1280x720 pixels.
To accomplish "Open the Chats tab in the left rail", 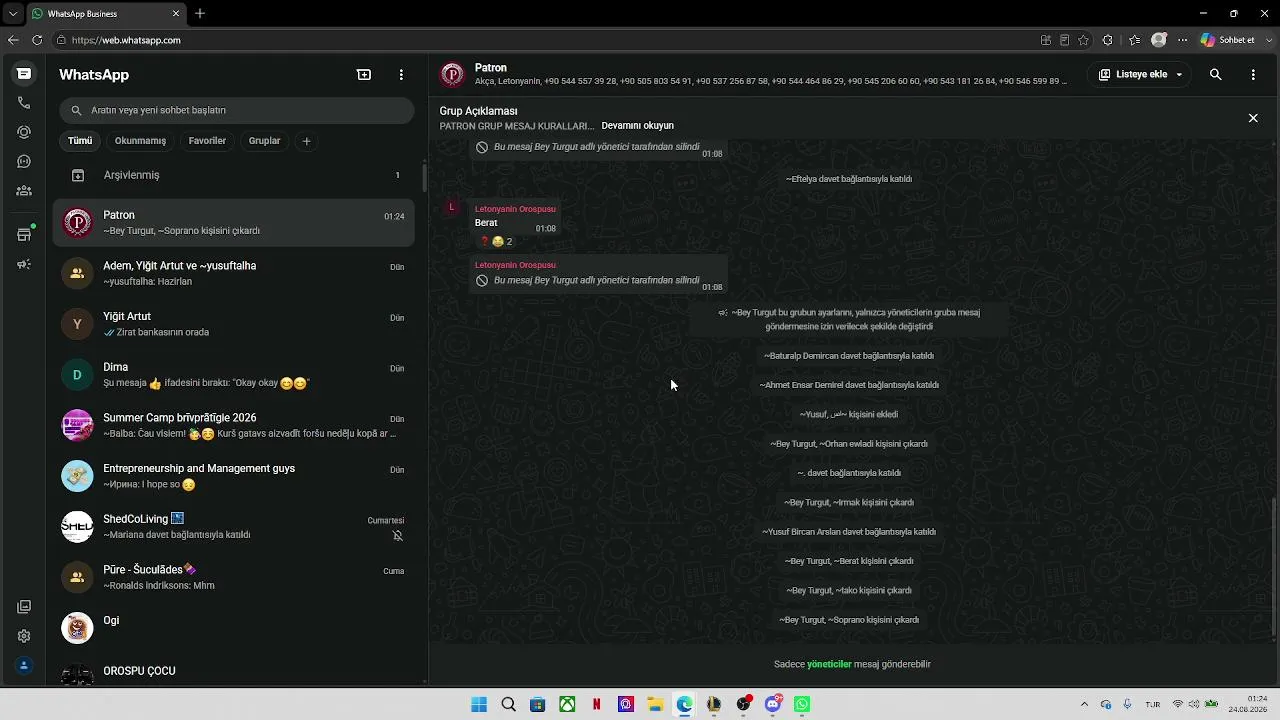I will point(24,74).
